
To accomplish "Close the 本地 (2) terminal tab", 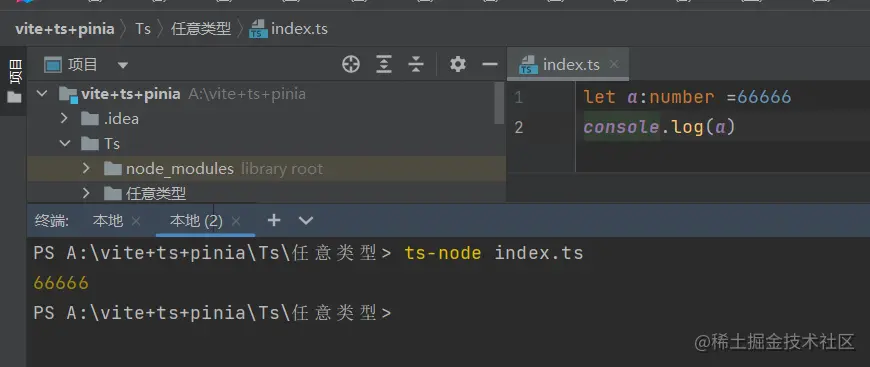I will click(236, 221).
